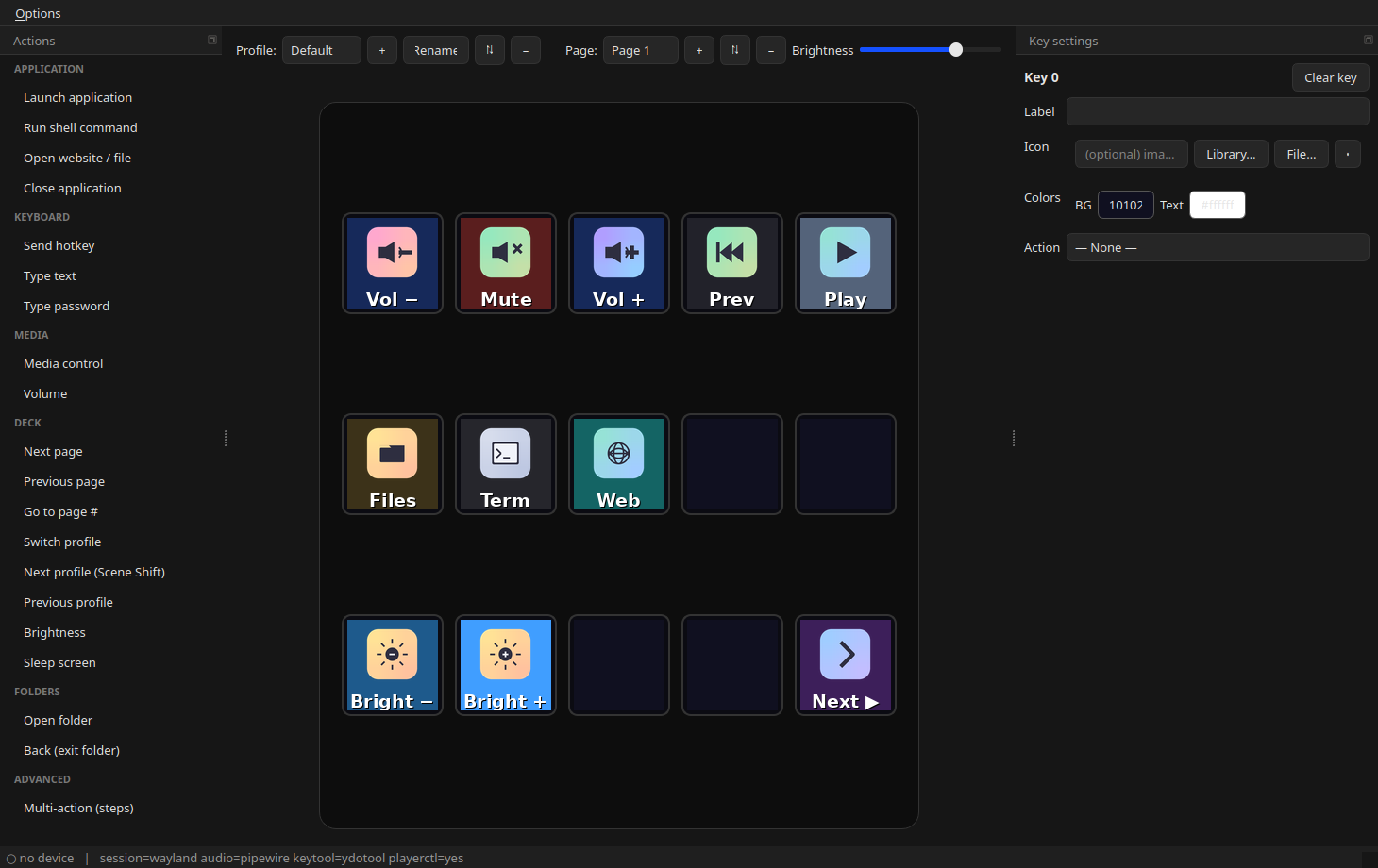Select Open folder action
This screenshot has width=1378, height=868.
tap(111, 720)
